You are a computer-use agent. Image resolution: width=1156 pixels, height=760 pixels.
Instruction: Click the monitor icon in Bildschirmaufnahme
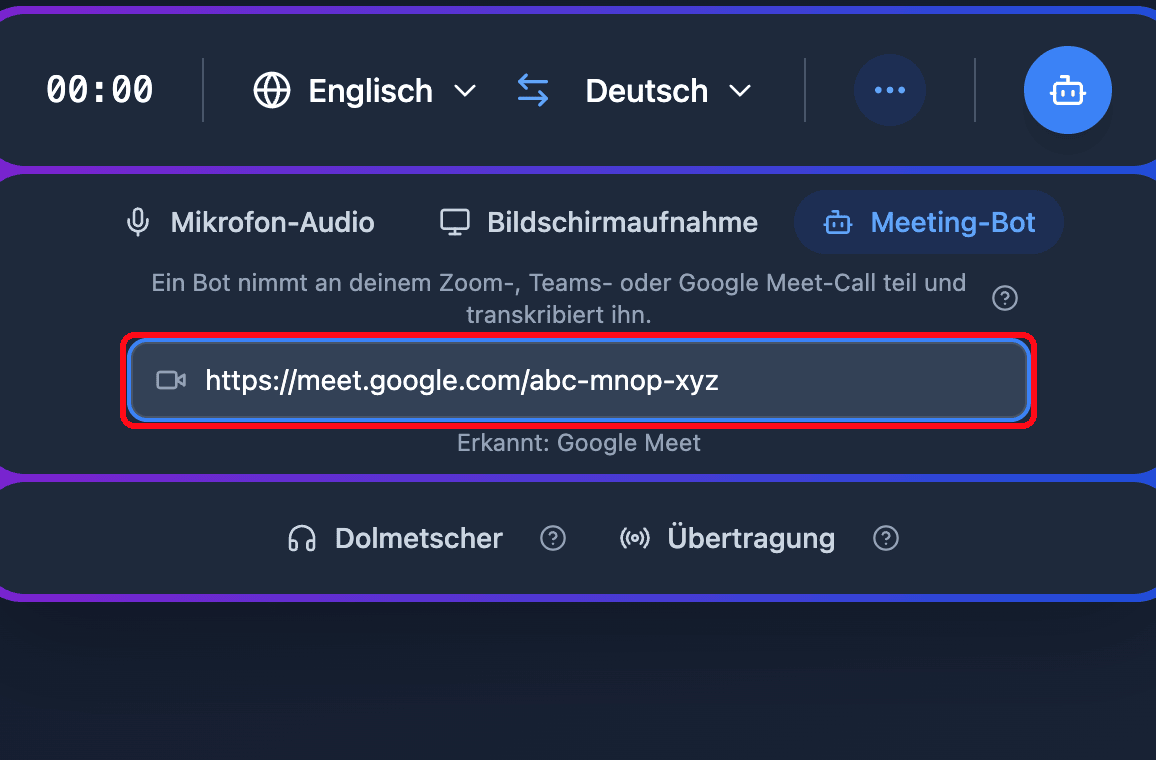point(455,222)
